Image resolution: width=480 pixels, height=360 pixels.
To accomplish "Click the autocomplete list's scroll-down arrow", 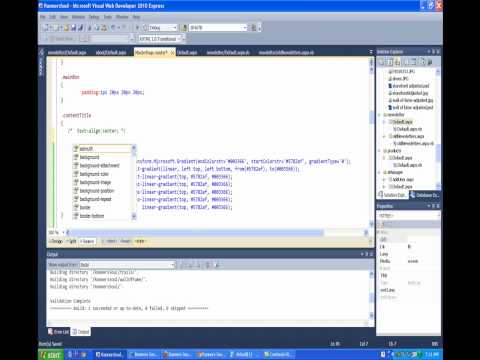I will coord(134,216).
